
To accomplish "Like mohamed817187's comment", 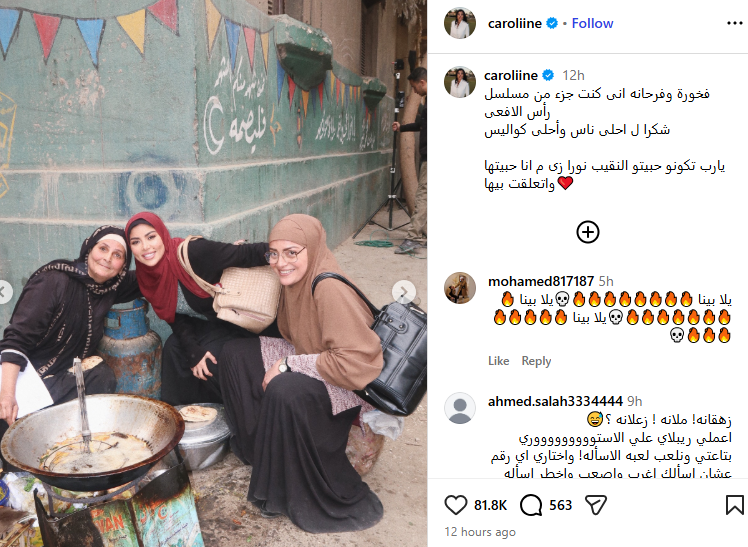I will (499, 361).
